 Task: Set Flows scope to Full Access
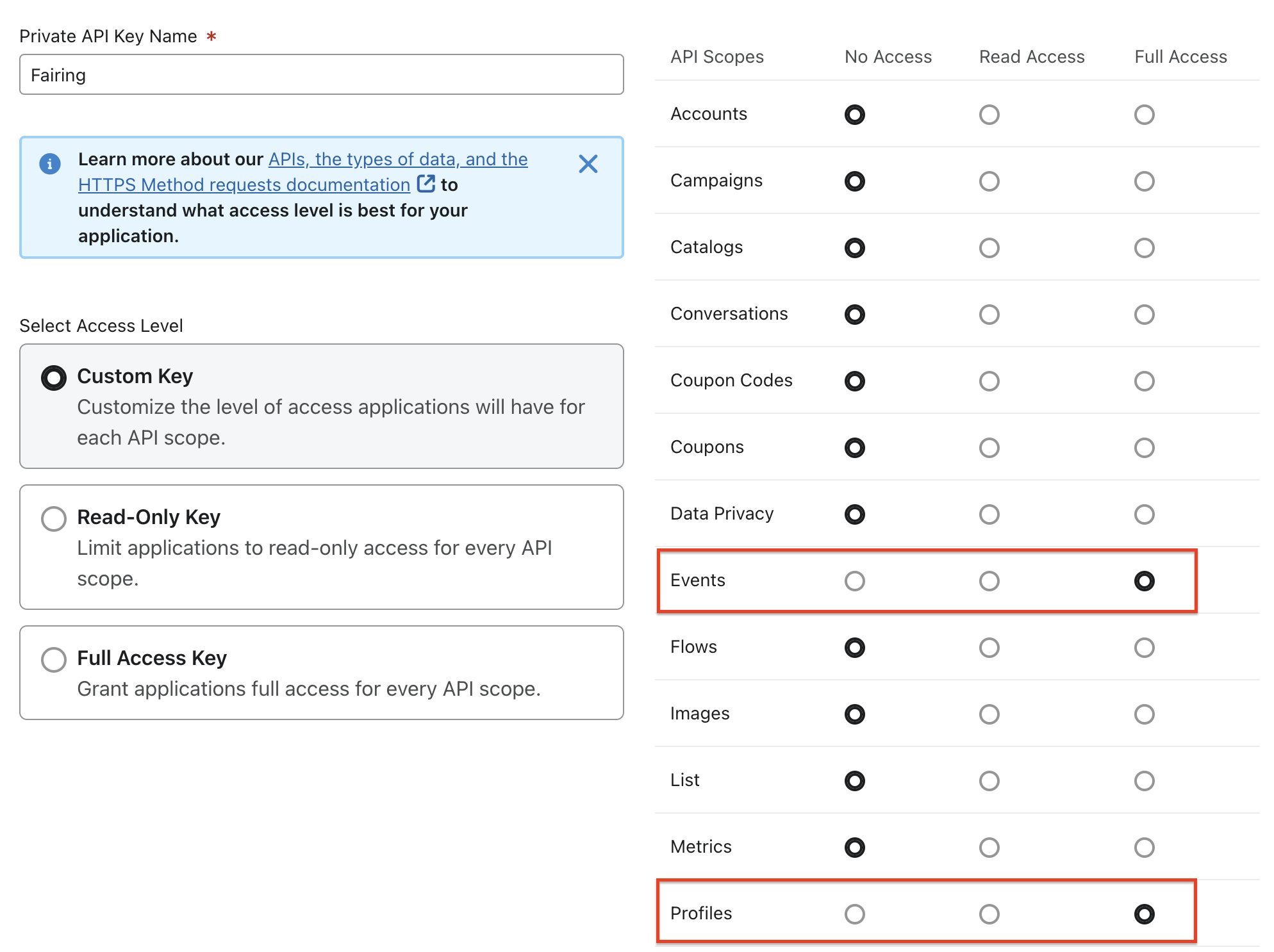pyautogui.click(x=1144, y=648)
